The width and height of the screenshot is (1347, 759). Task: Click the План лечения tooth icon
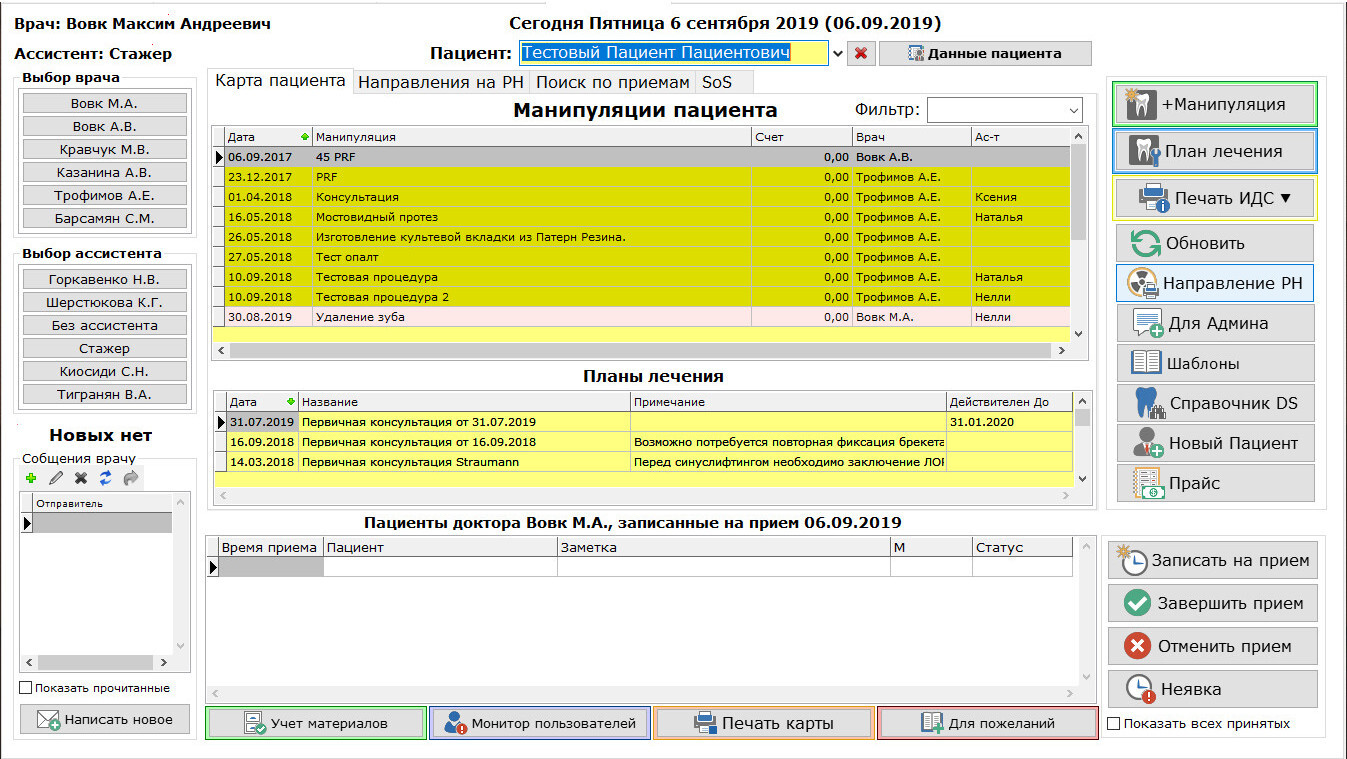1145,151
